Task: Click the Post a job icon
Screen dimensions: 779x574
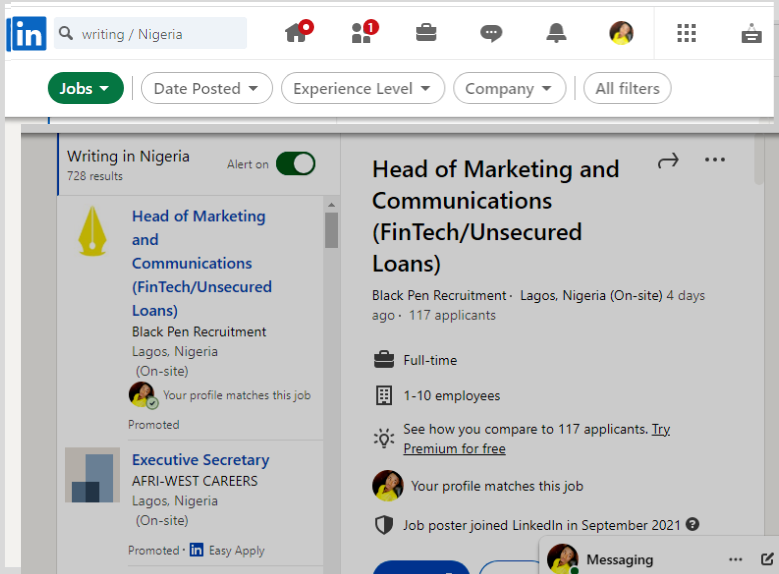Action: tap(751, 33)
